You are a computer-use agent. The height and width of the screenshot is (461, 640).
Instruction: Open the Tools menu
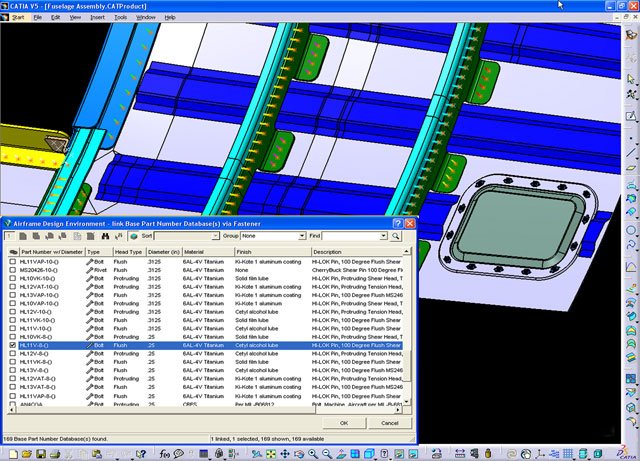tap(120, 17)
